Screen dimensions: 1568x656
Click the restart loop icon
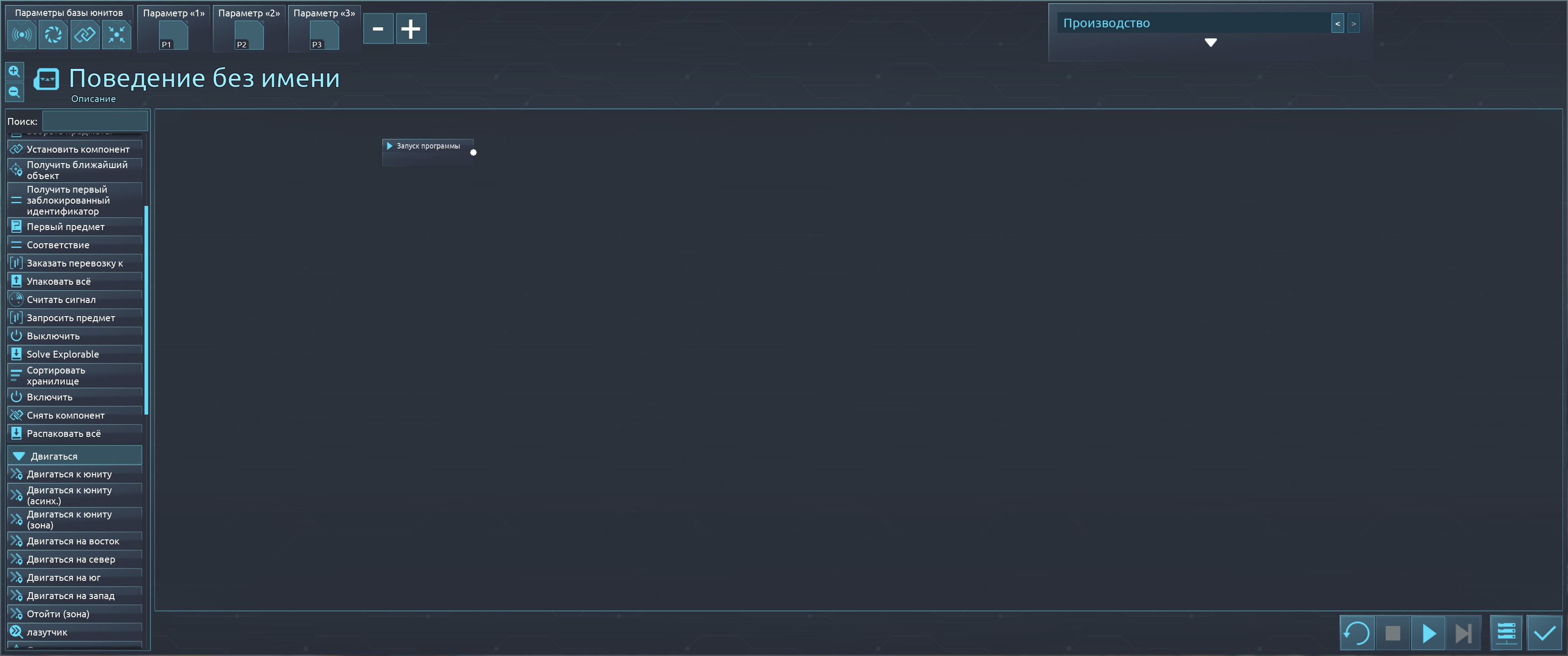click(1357, 633)
